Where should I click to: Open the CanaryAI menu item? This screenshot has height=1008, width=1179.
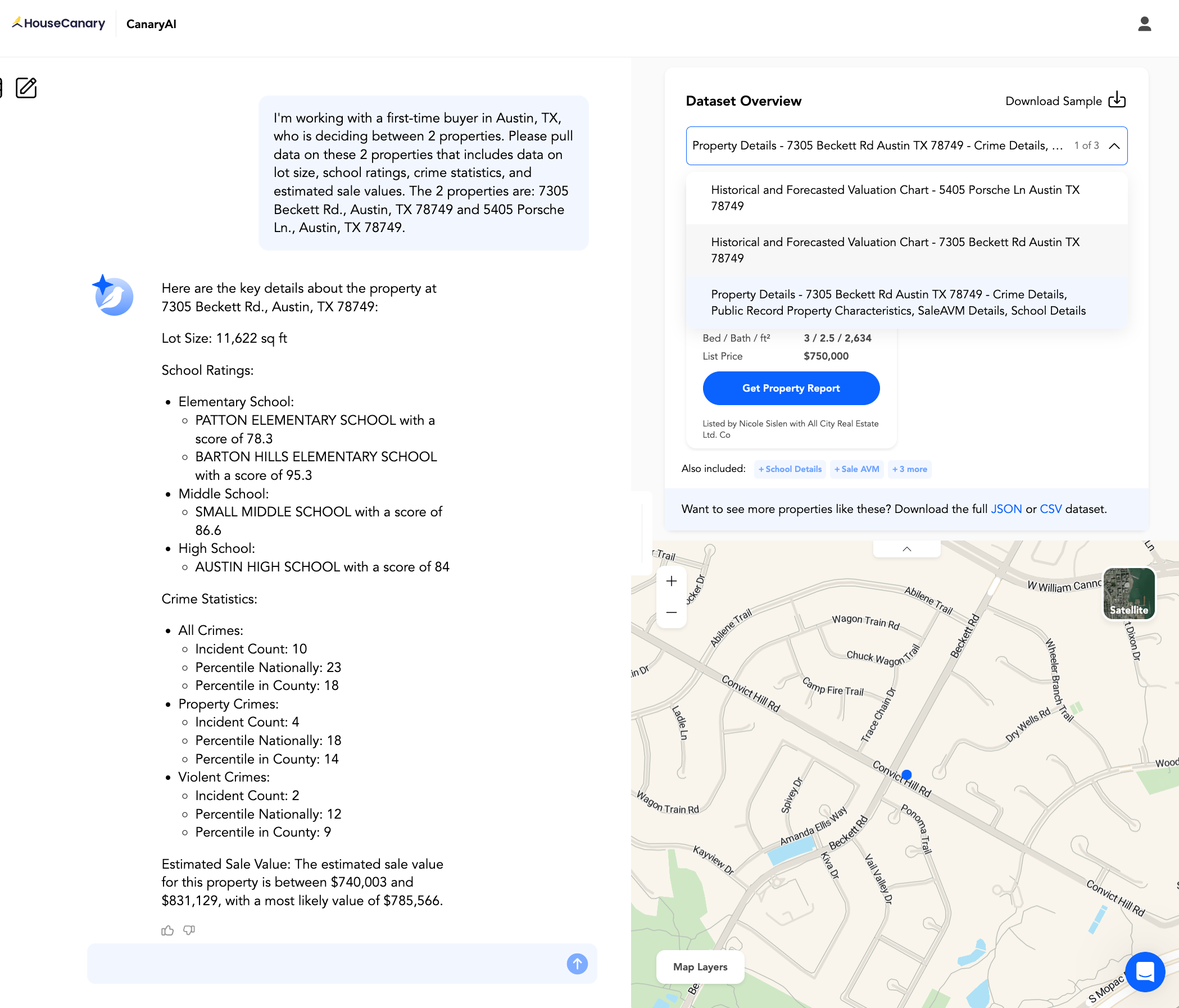tap(150, 24)
